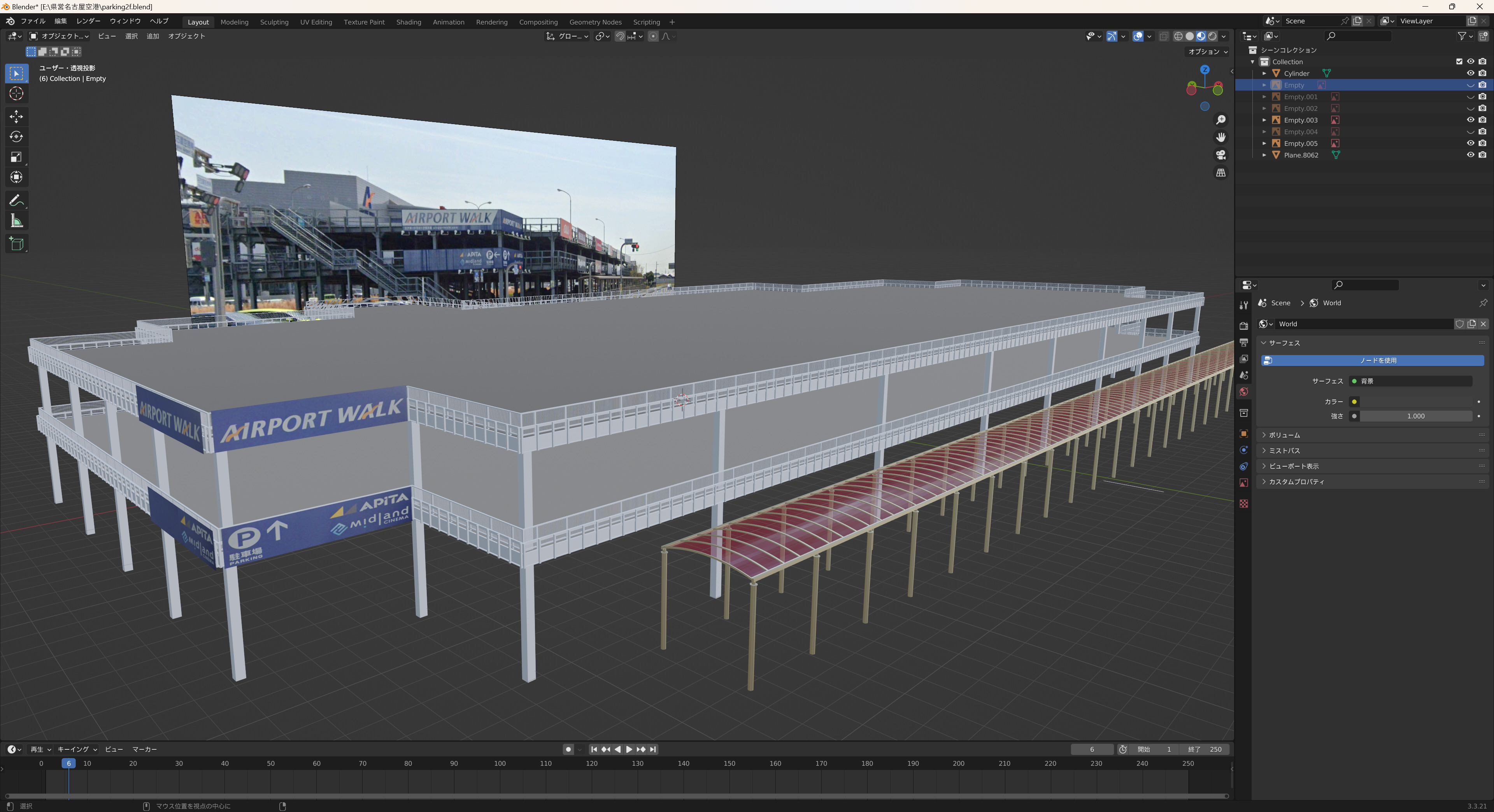The image size is (1494, 812).
Task: Open the キーイング menu in timeline
Action: click(x=77, y=749)
